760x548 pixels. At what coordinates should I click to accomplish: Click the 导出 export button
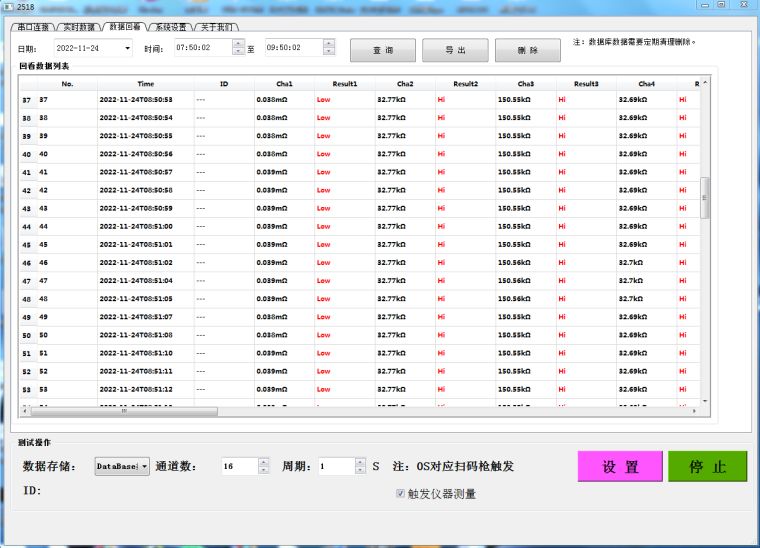pyautogui.click(x=455, y=50)
